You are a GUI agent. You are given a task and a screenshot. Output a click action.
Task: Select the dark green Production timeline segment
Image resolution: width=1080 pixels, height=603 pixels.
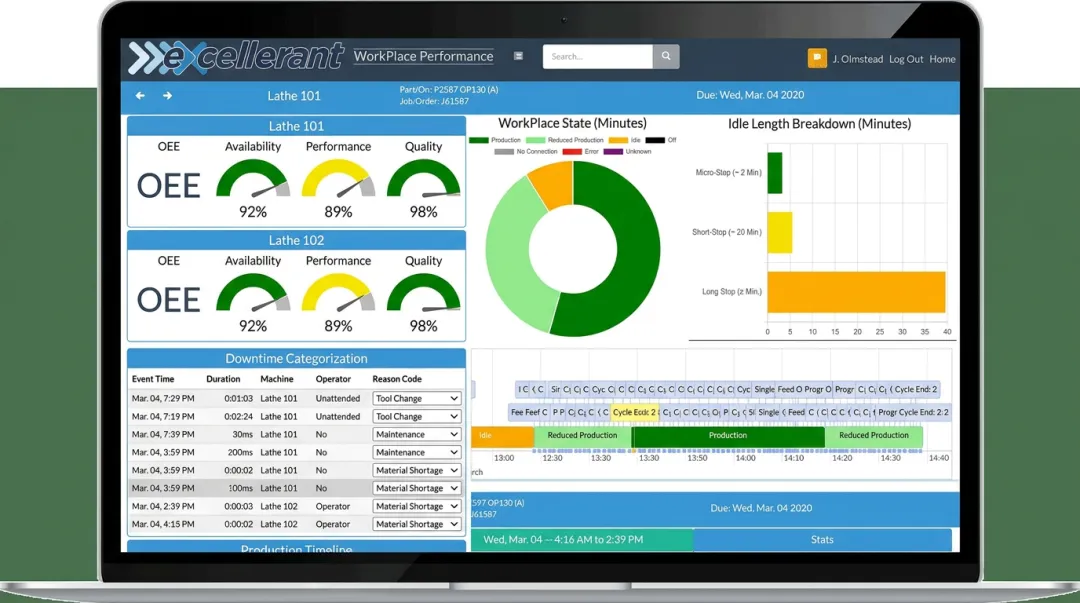click(728, 436)
